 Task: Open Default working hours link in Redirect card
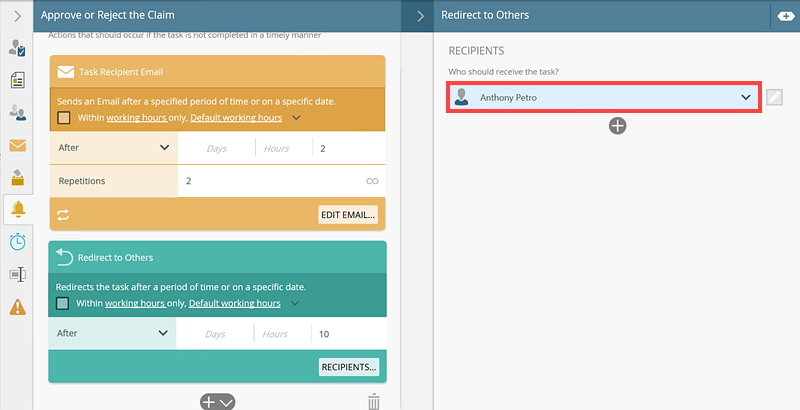click(x=234, y=303)
